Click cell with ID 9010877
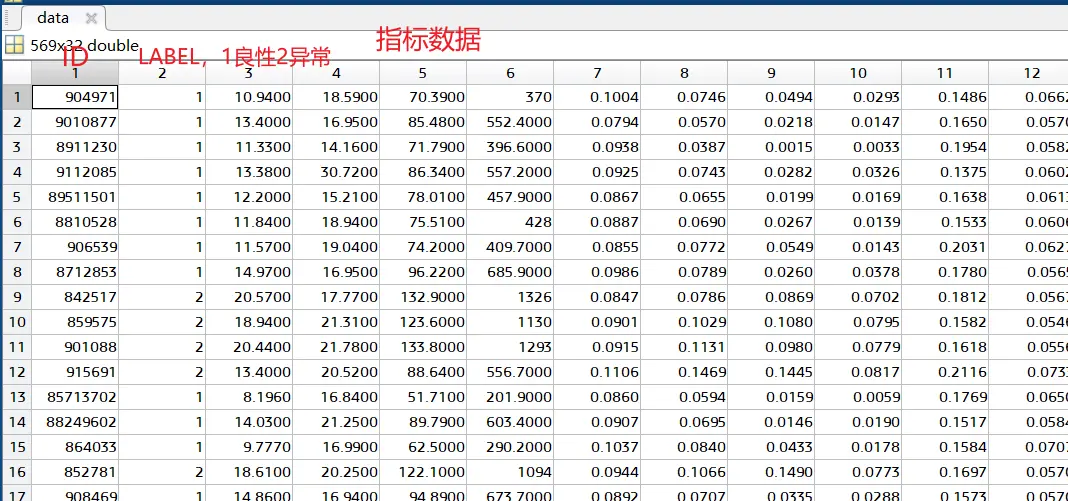Viewport: 1068px width, 501px height. coord(75,123)
